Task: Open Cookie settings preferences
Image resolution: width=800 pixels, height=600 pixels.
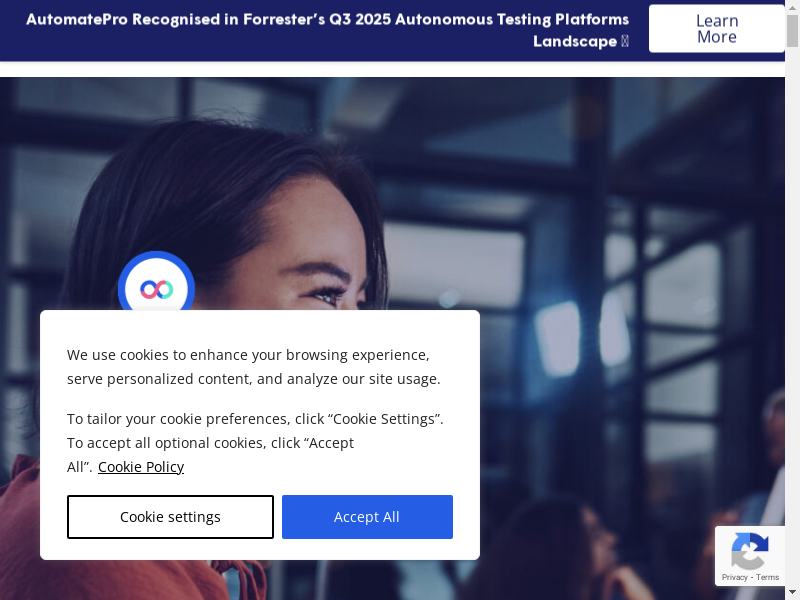Action: point(170,517)
